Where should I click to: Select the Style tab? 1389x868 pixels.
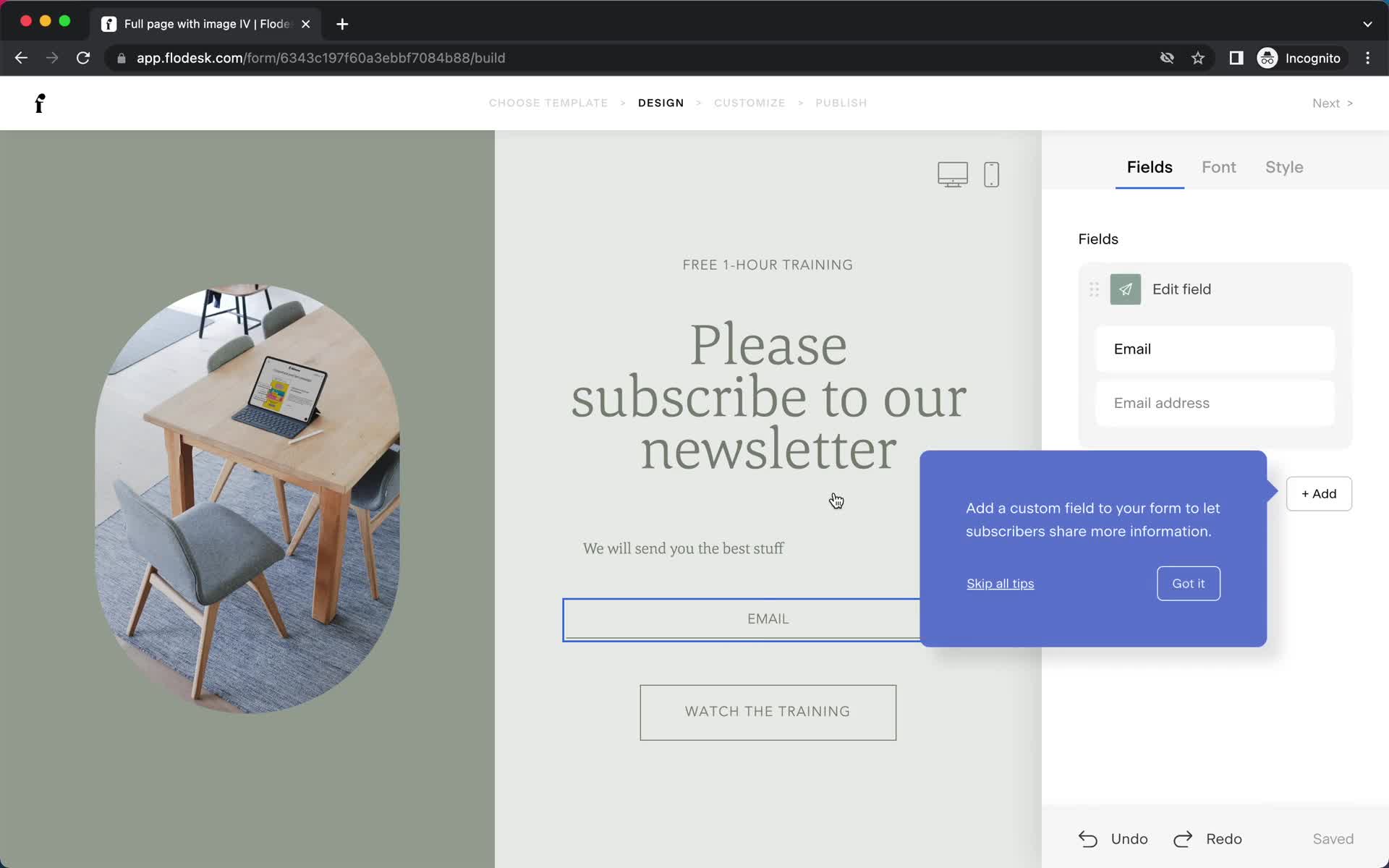pos(1284,167)
